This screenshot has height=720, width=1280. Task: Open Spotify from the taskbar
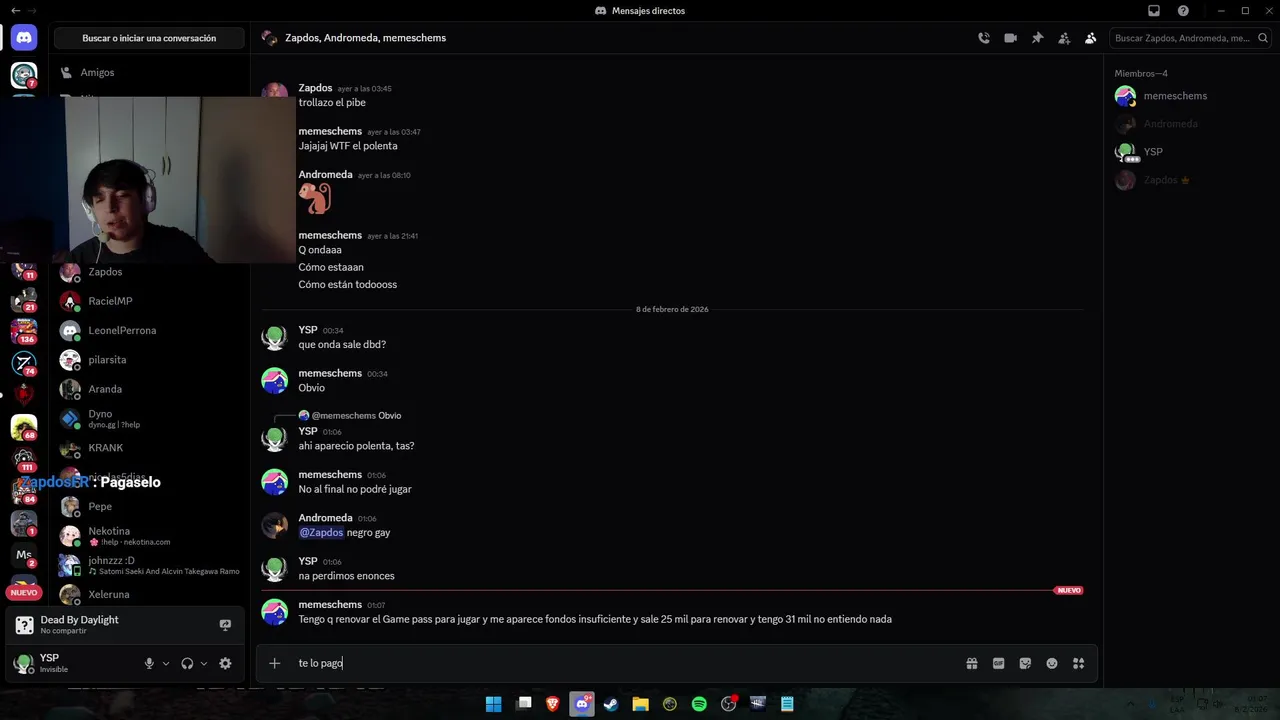[x=699, y=704]
